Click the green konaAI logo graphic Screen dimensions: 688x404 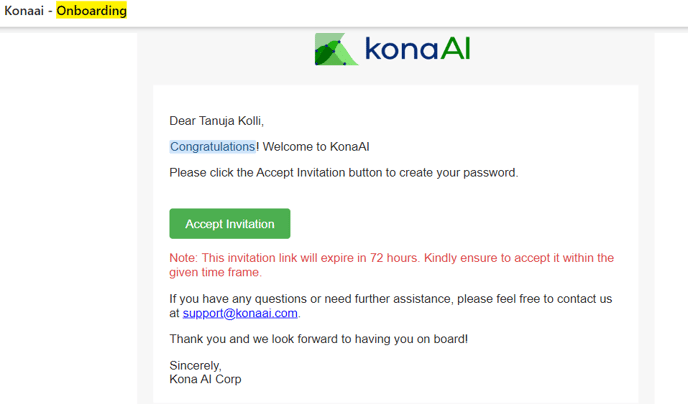point(336,49)
